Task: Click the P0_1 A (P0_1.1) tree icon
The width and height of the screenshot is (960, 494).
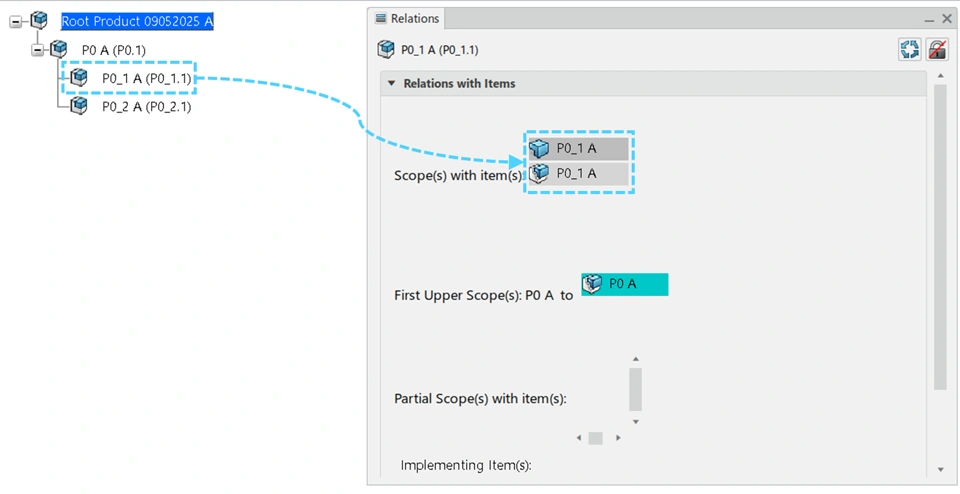Action: click(x=79, y=78)
